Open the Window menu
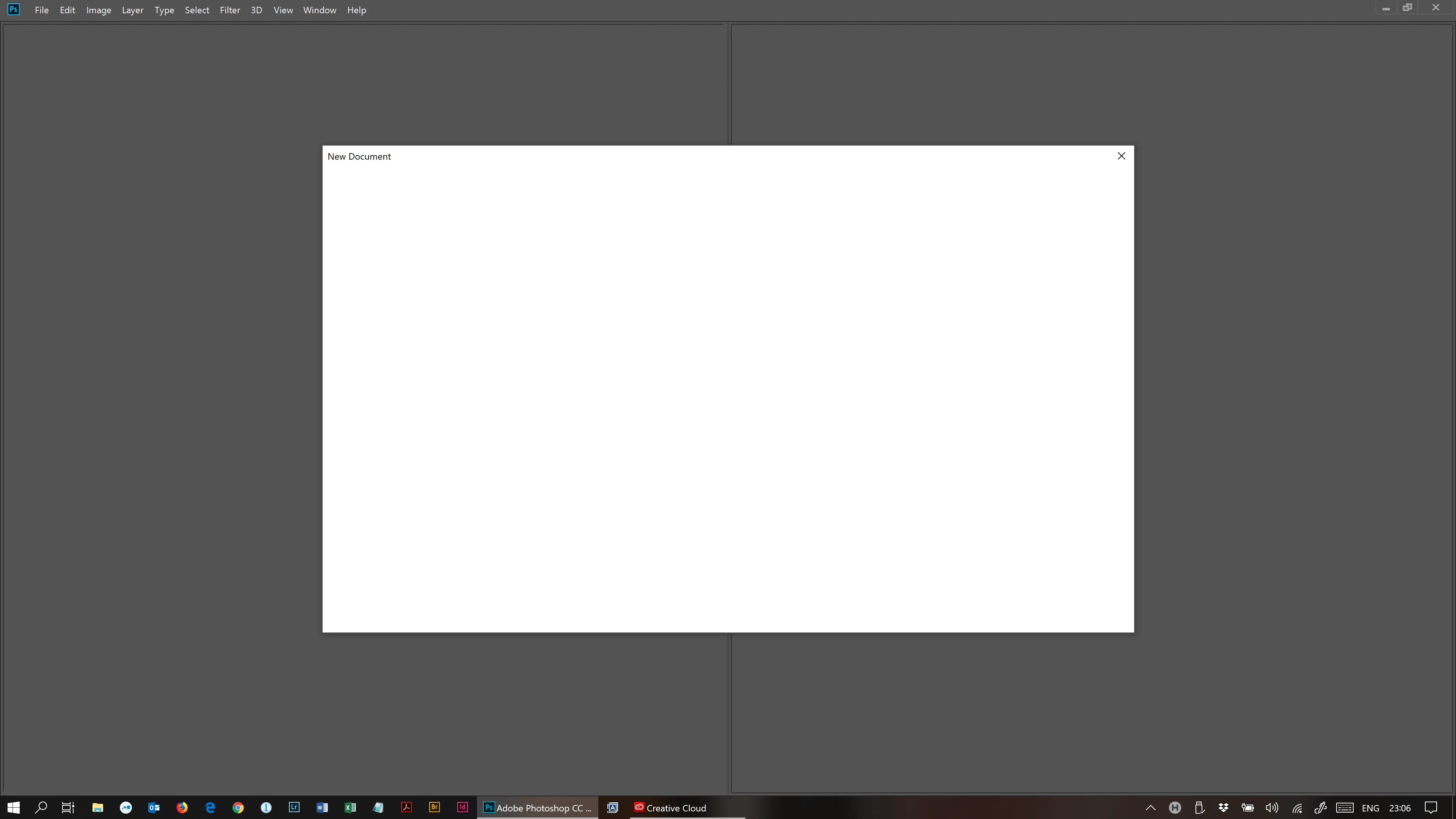This screenshot has width=1456, height=819. tap(319, 10)
